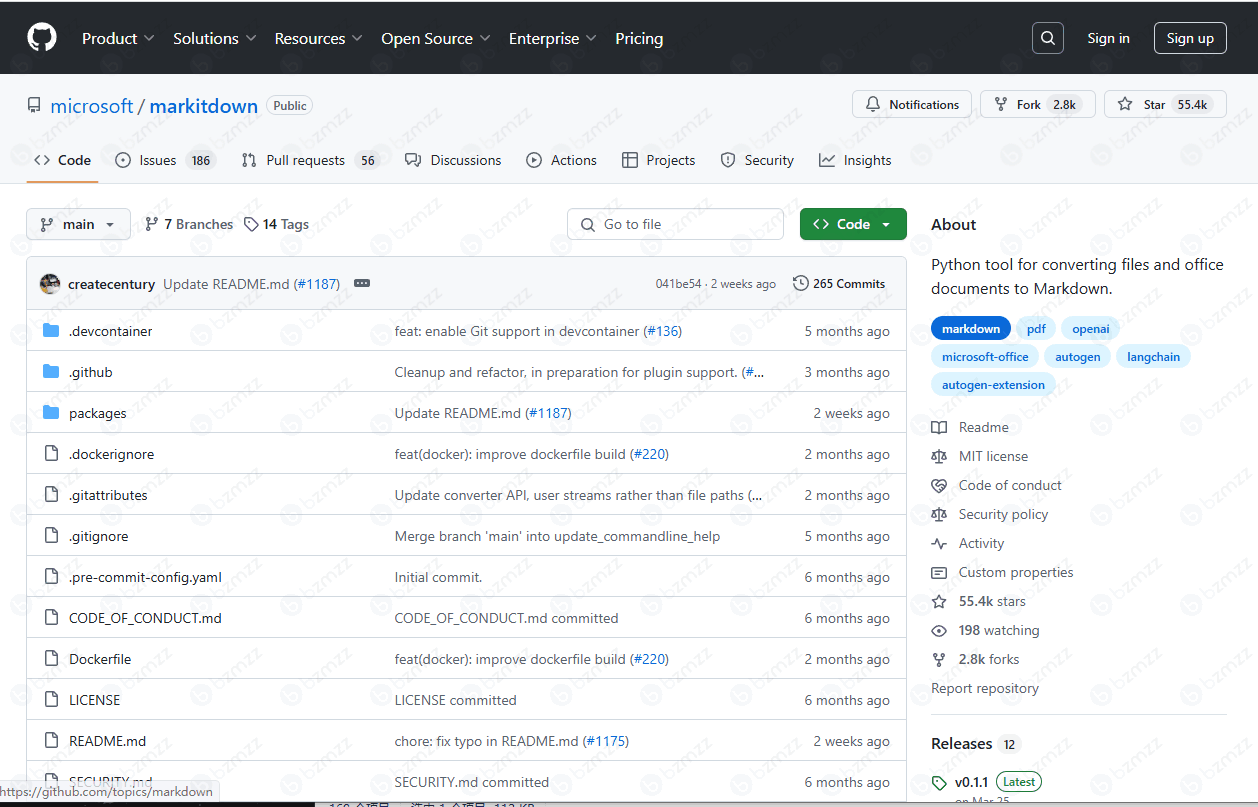Click the Sign in link
This screenshot has width=1258, height=807.
1108,38
